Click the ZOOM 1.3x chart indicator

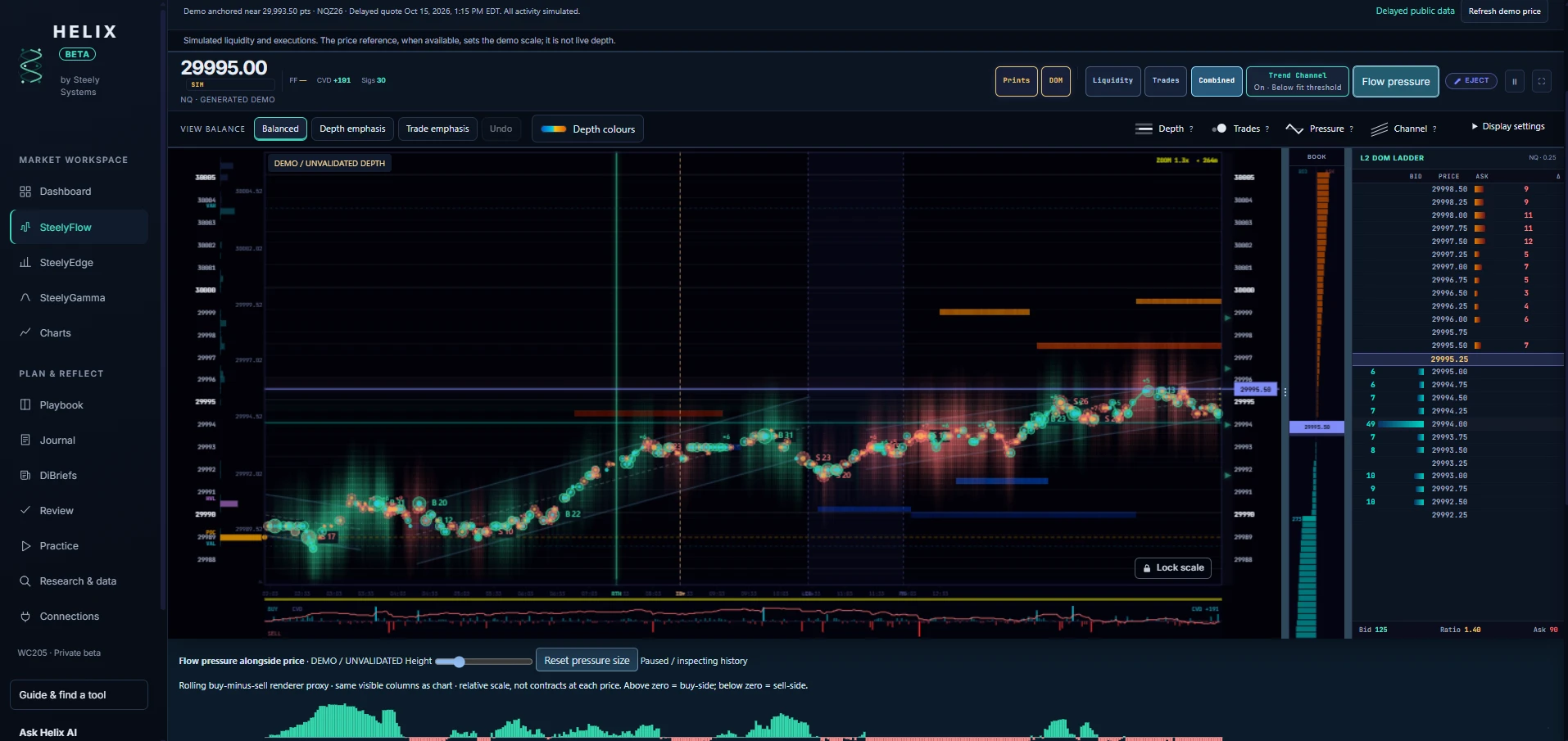tap(1172, 160)
